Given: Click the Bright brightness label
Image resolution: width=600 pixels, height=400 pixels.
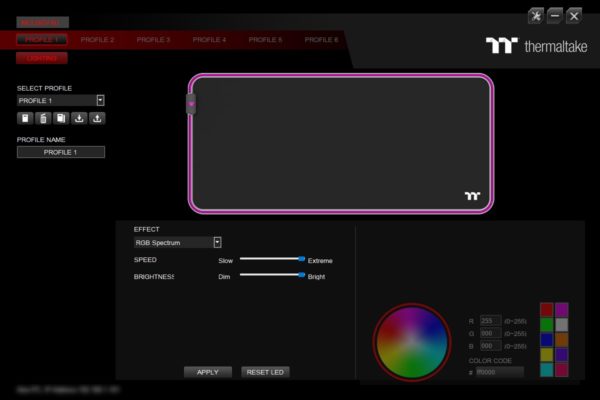Looking at the screenshot, I should [x=316, y=277].
